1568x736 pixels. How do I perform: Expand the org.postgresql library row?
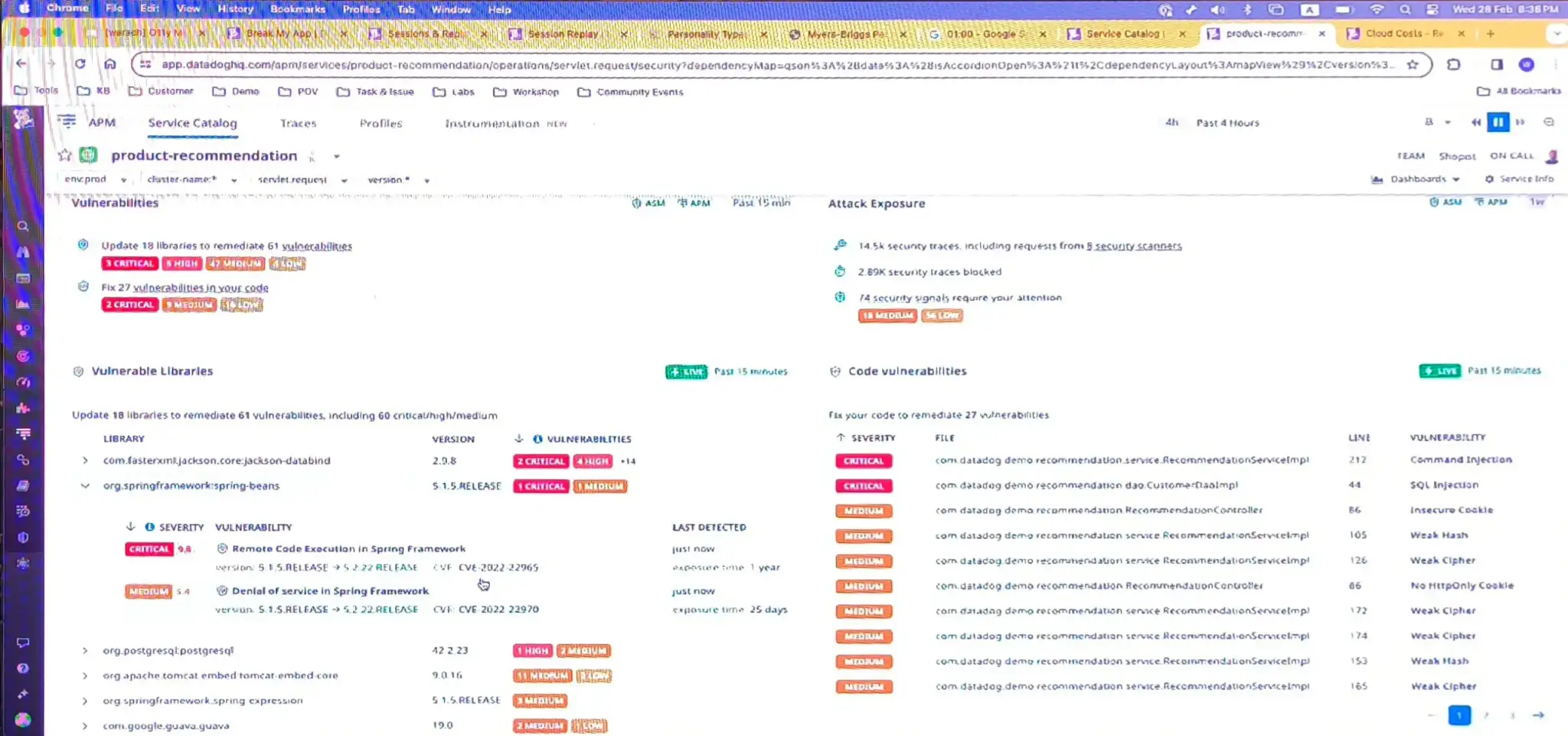(85, 650)
